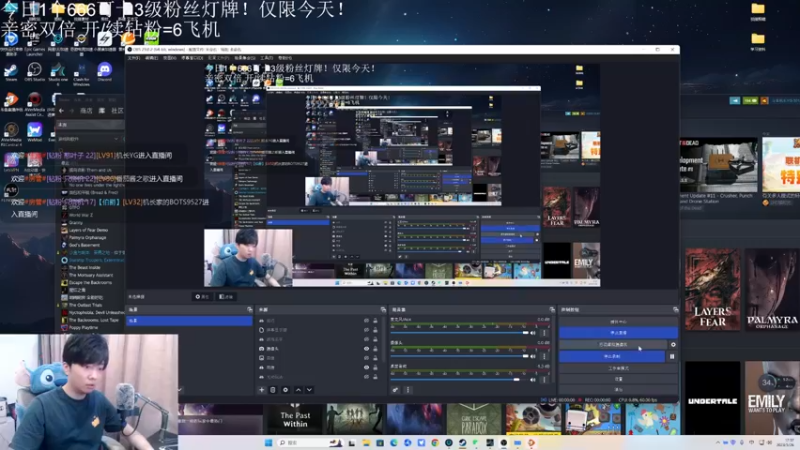Enable 工作室模式 studio mode button
The width and height of the screenshot is (800, 450).
pos(618,368)
